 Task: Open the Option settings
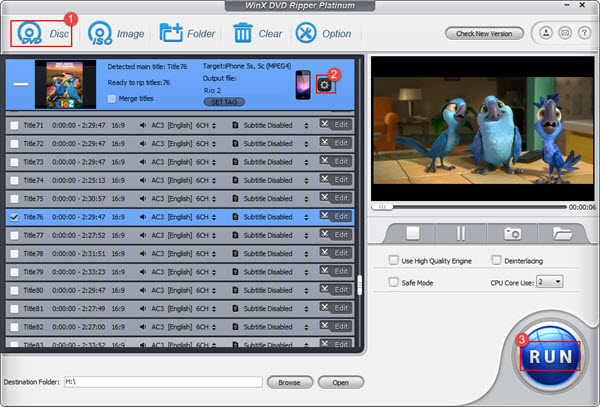click(x=323, y=34)
